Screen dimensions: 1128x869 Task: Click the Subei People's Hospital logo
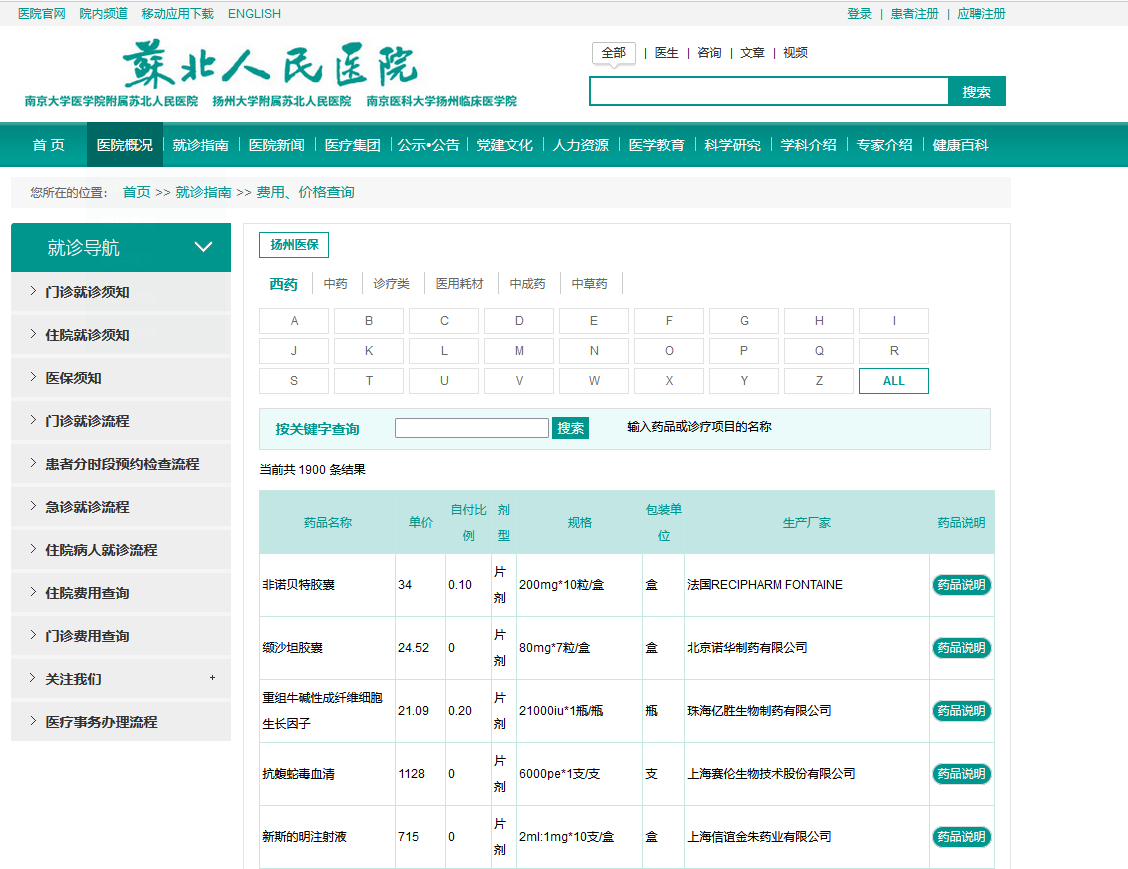[x=270, y=67]
